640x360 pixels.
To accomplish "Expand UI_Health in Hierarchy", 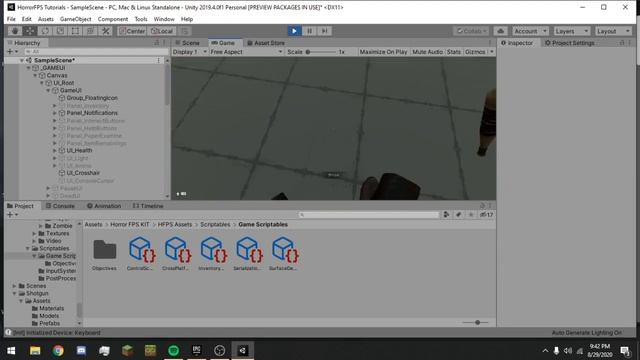I will [x=55, y=151].
